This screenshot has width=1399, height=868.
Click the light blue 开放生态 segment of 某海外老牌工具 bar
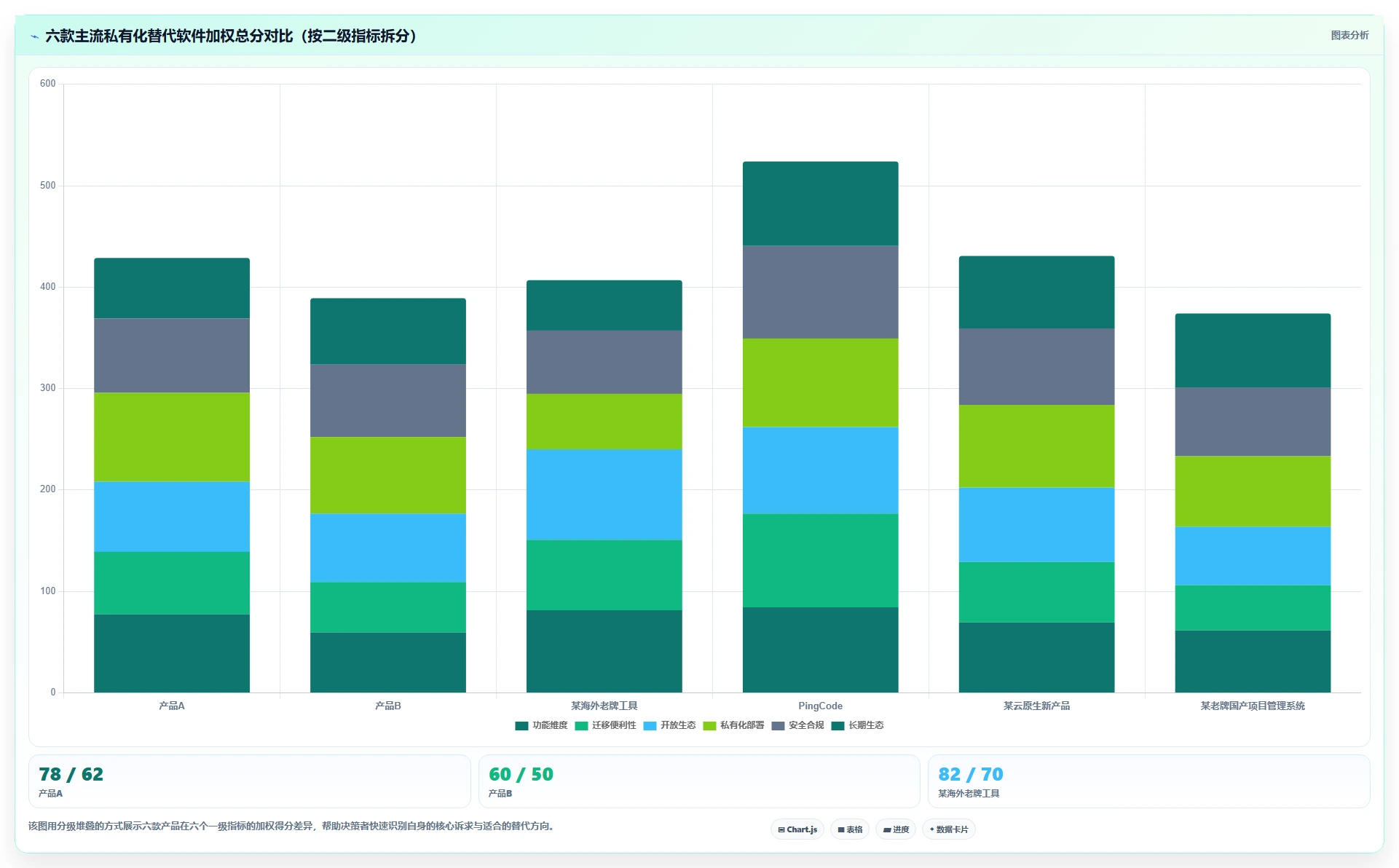click(604, 495)
